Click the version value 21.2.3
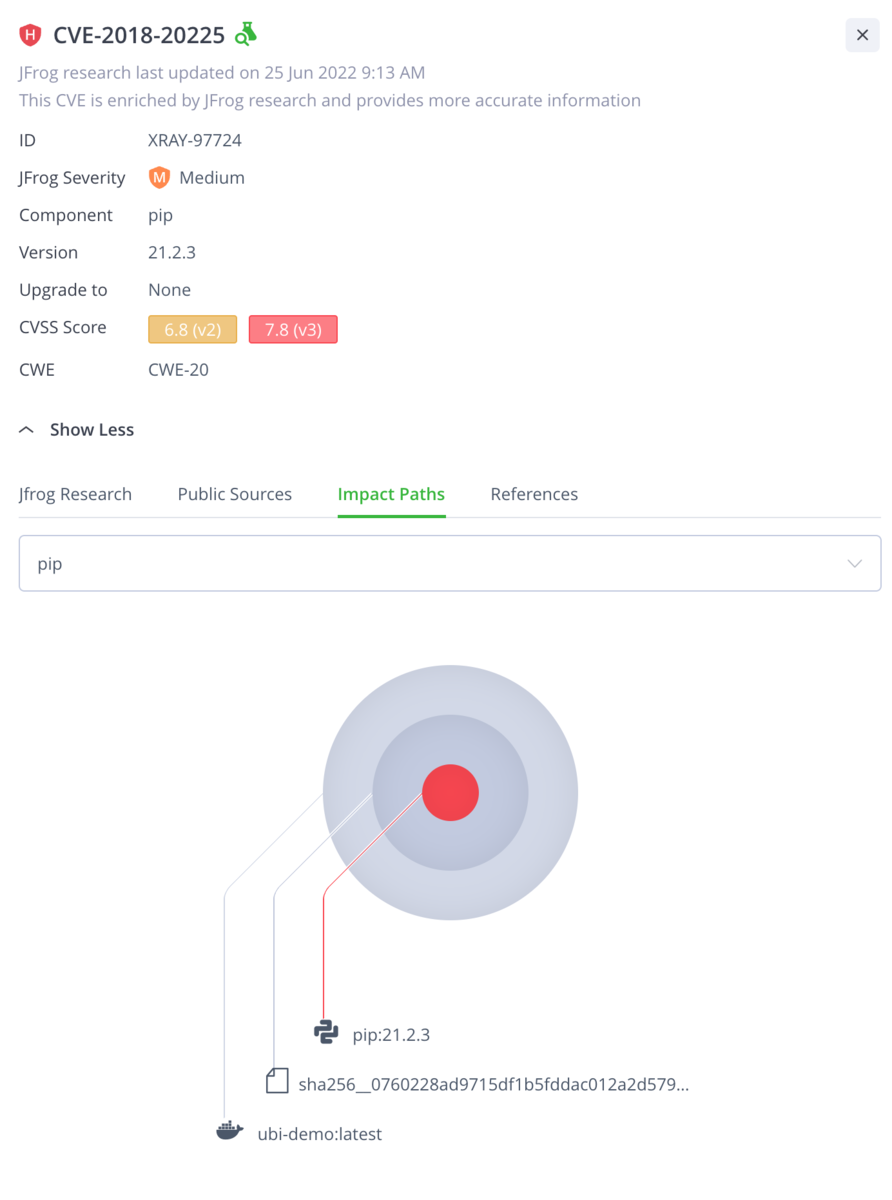Image resolution: width=892 pixels, height=1200 pixels. (x=172, y=253)
